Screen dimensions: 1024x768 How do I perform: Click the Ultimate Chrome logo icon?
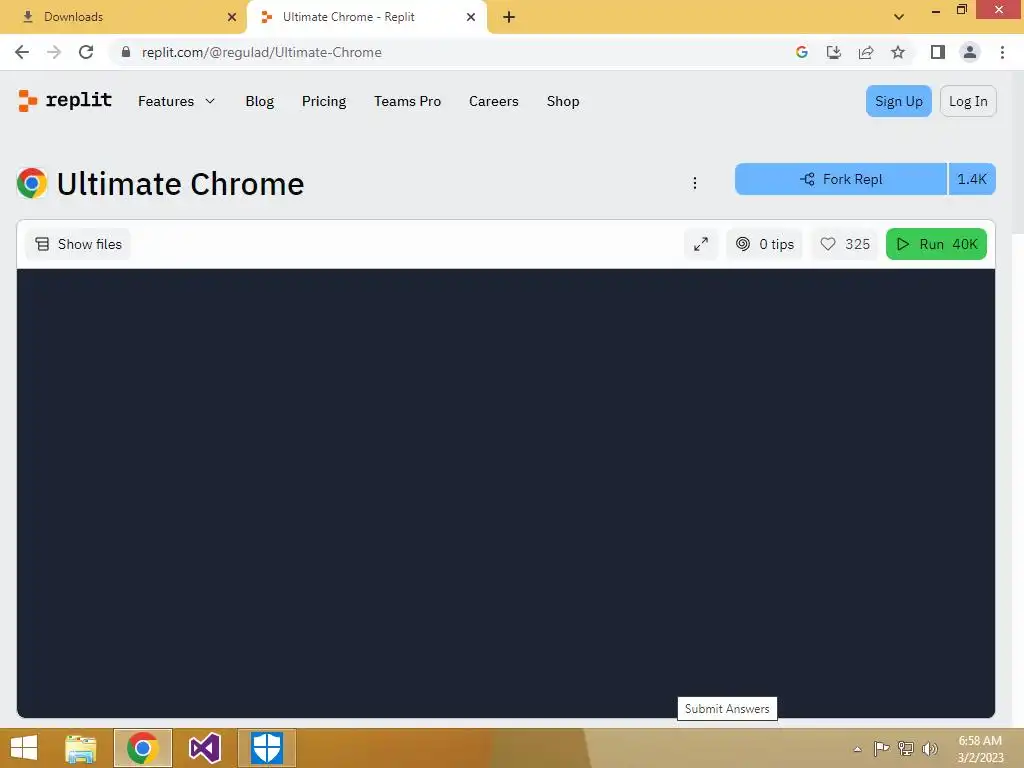click(x=32, y=183)
